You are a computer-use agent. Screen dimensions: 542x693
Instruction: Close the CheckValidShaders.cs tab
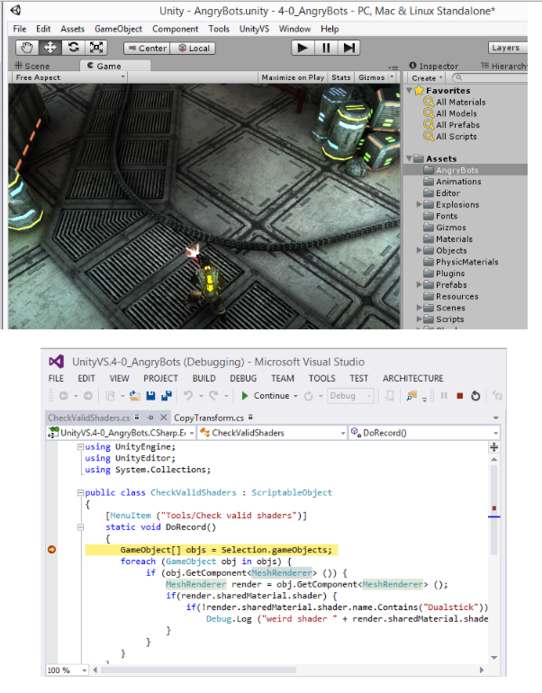click(x=164, y=417)
